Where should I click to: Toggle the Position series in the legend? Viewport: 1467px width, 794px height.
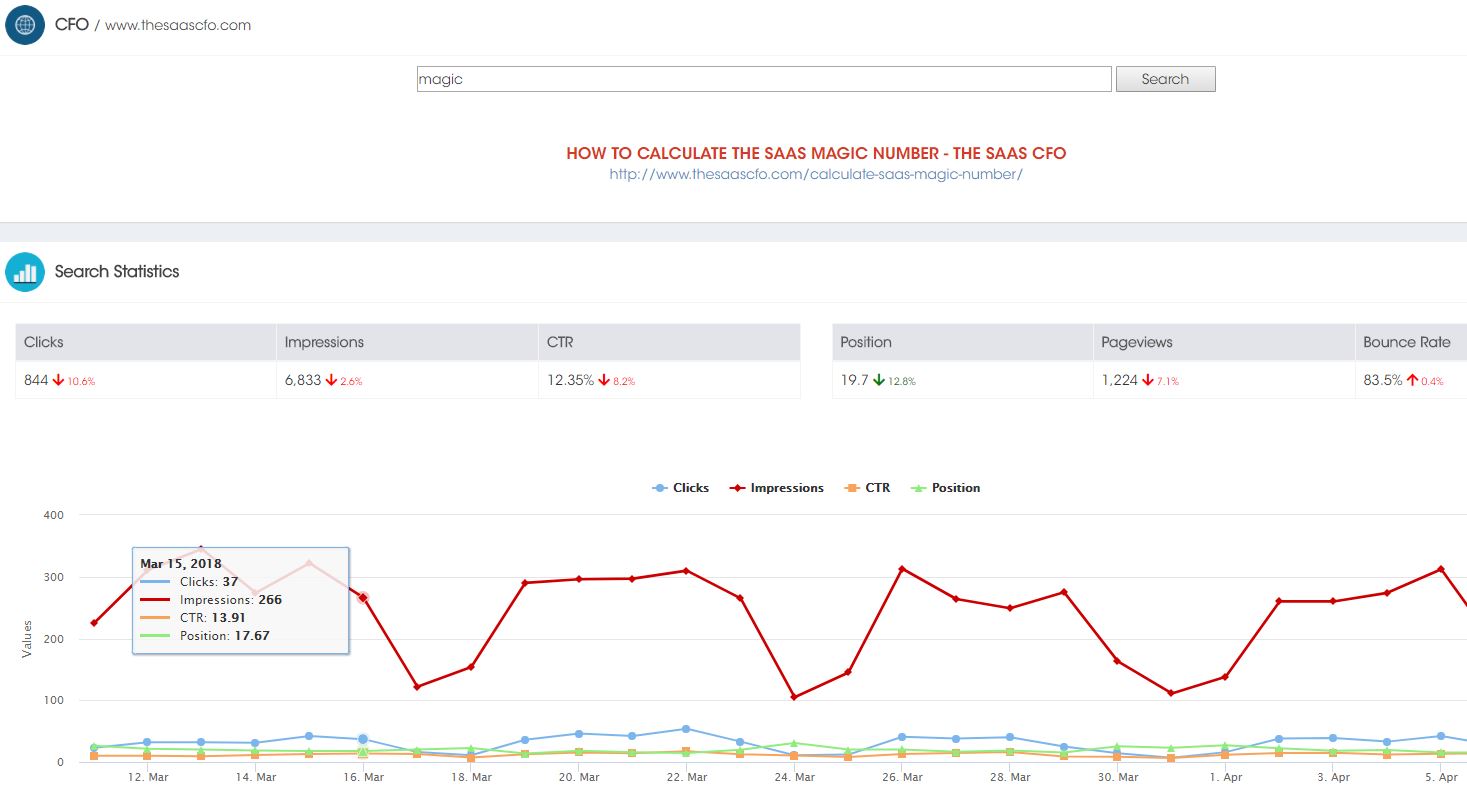[x=945, y=488]
